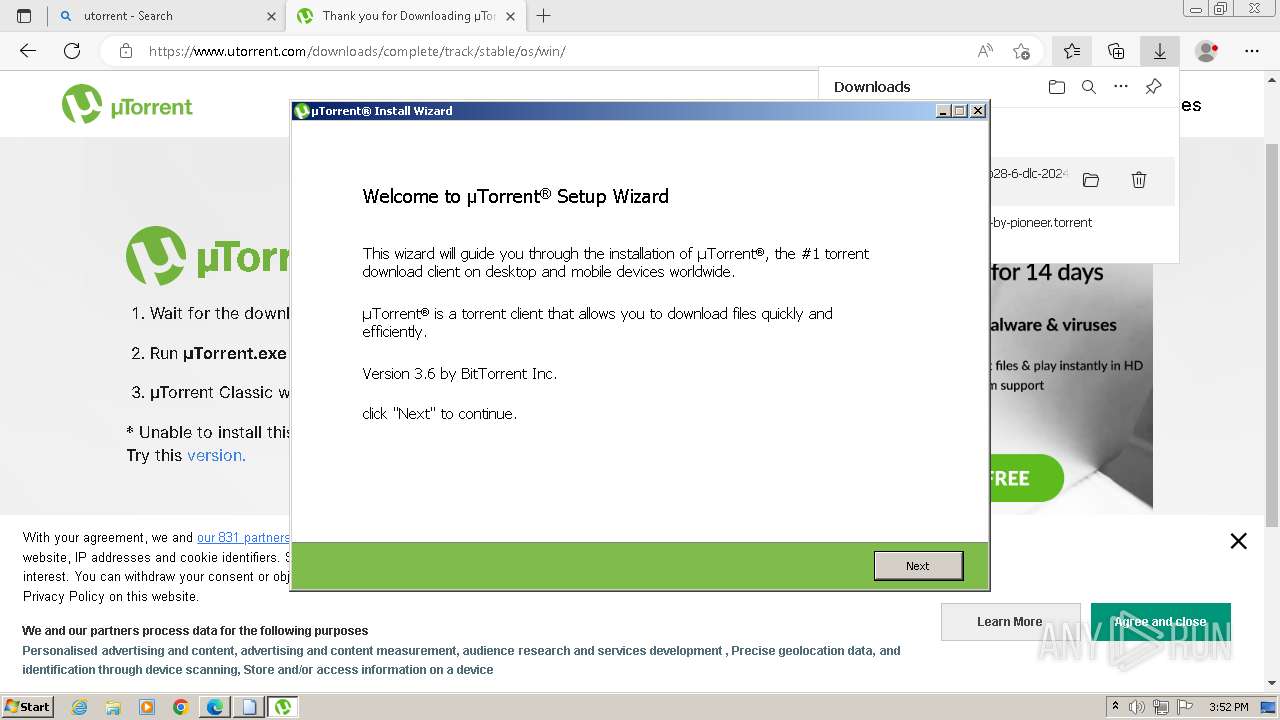
Task: Follow the 'version.' link
Action: point(216,455)
